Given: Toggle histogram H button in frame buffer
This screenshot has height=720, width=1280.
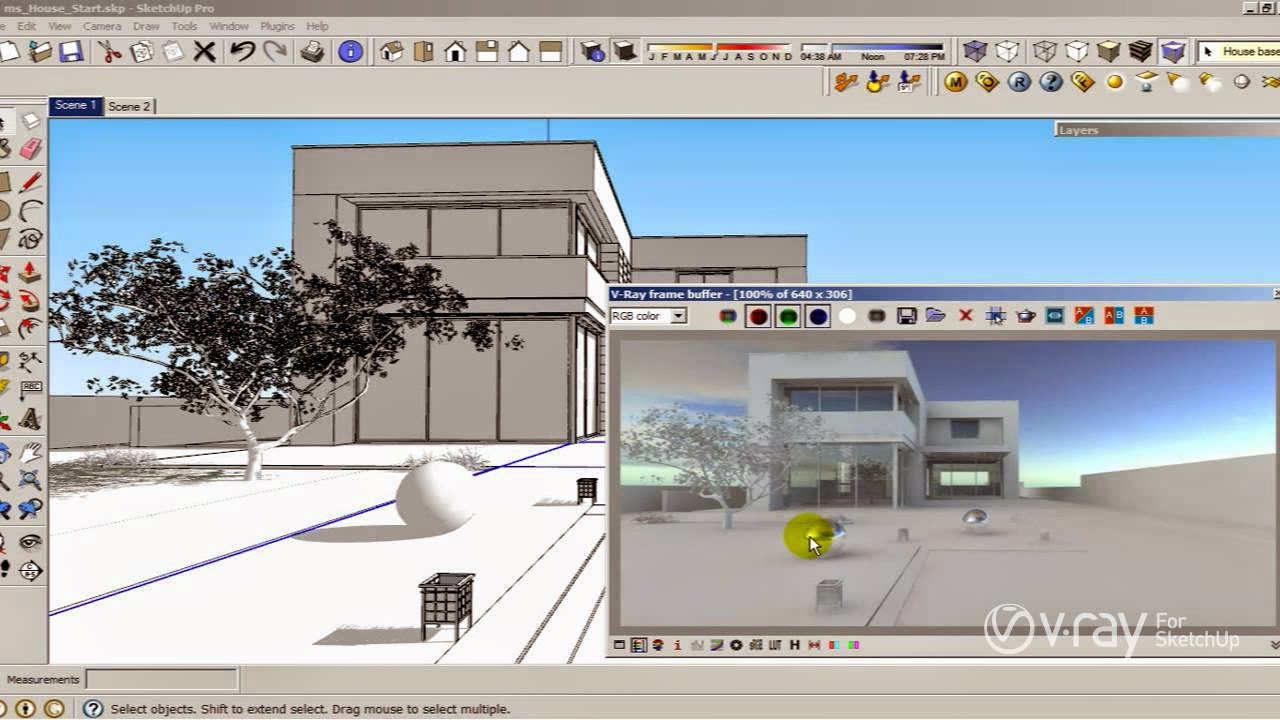Looking at the screenshot, I should [795, 645].
